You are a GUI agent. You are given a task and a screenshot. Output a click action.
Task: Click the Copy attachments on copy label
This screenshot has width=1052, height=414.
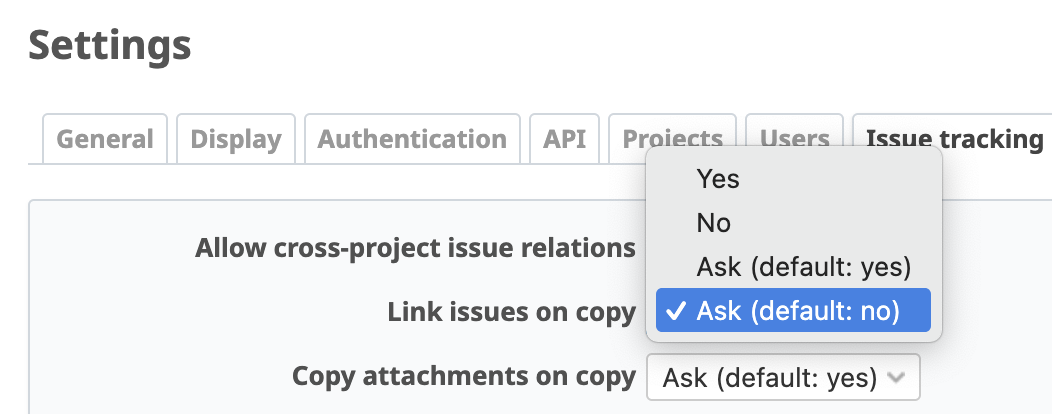[464, 376]
